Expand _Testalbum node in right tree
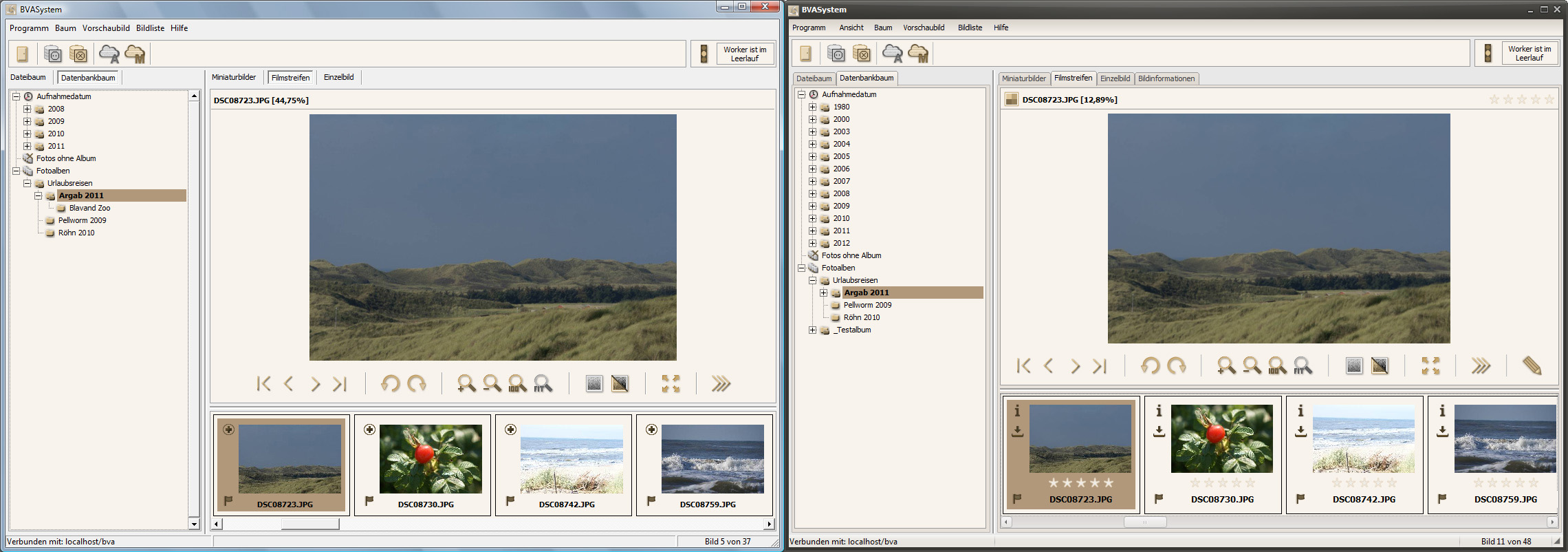Viewport: 1568px width, 552px height. [x=812, y=330]
